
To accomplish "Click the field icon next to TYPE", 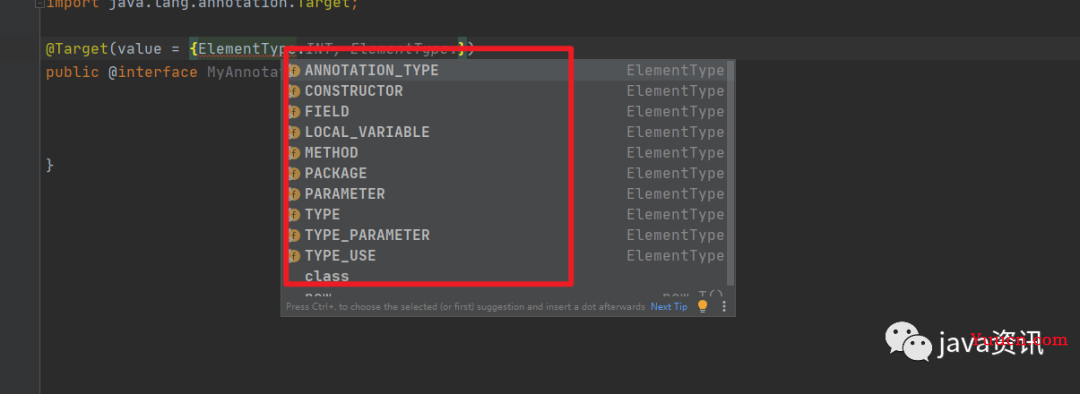I will (x=294, y=215).
